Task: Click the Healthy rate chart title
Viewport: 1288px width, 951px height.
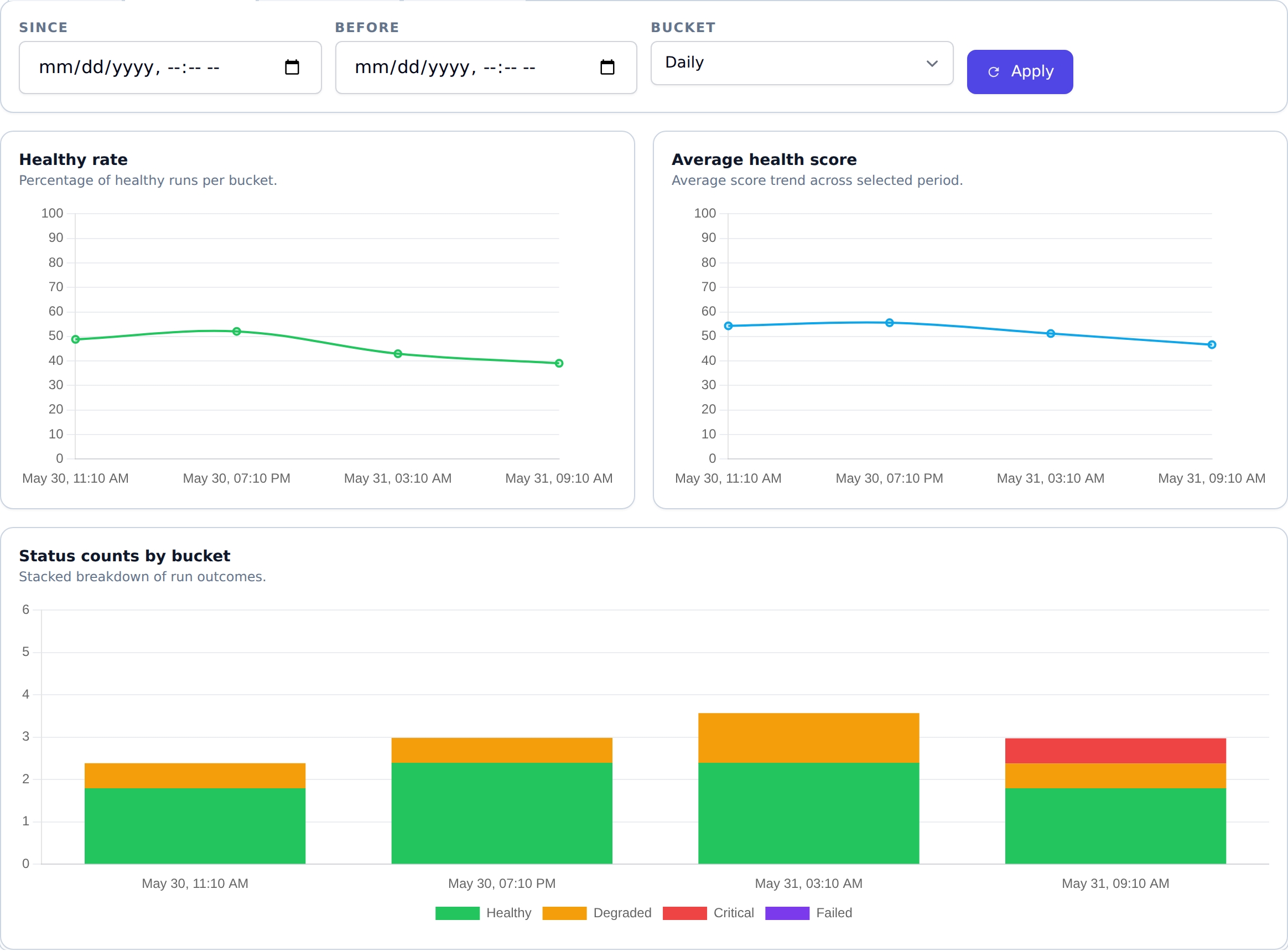Action: coord(74,159)
